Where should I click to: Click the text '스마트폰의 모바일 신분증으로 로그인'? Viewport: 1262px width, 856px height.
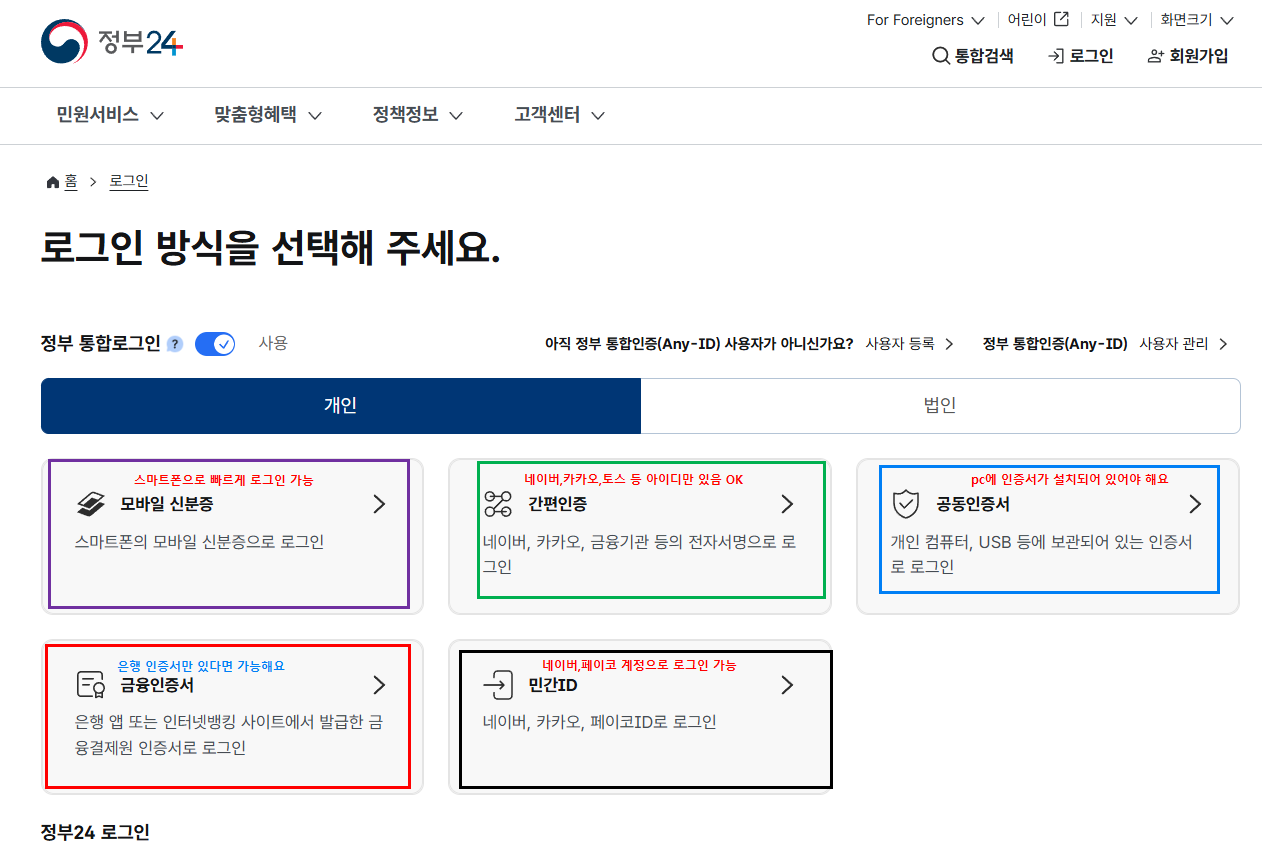pos(200,542)
